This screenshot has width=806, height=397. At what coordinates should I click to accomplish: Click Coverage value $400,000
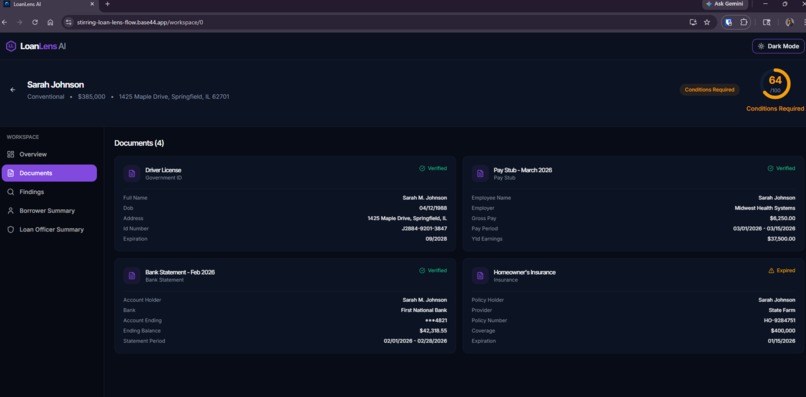[x=782, y=331]
